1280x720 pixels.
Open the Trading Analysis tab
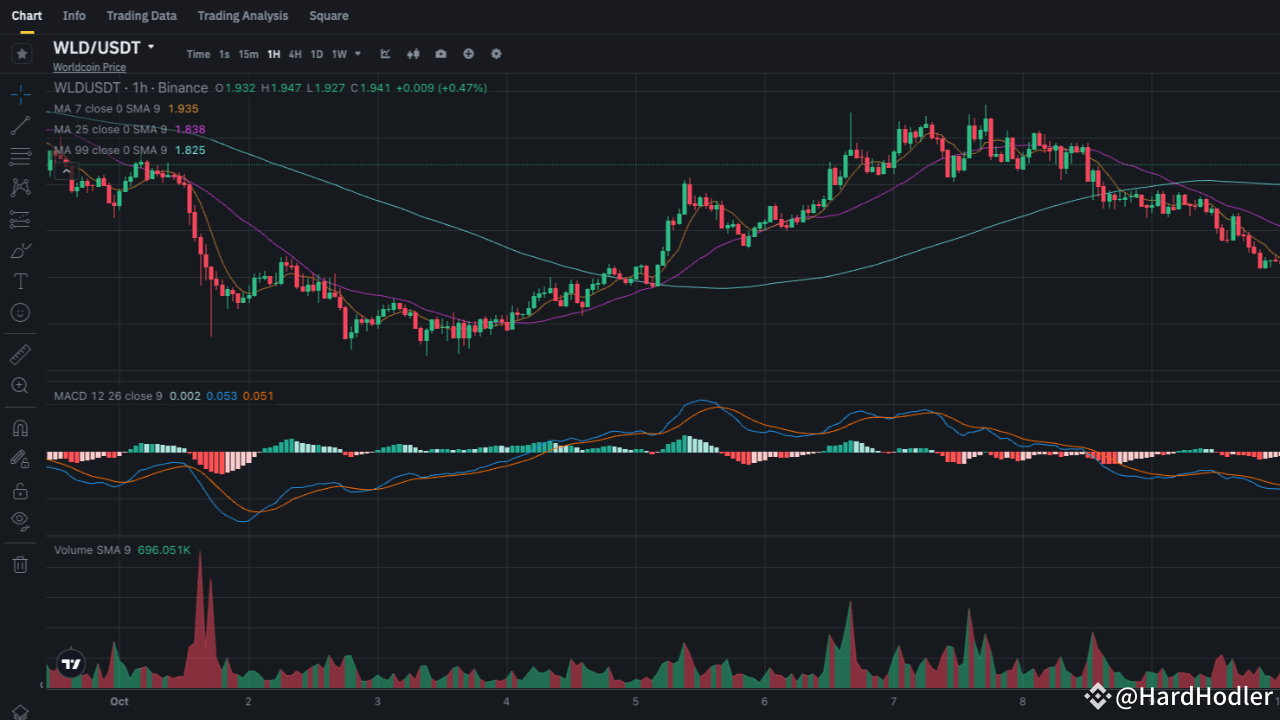(243, 16)
